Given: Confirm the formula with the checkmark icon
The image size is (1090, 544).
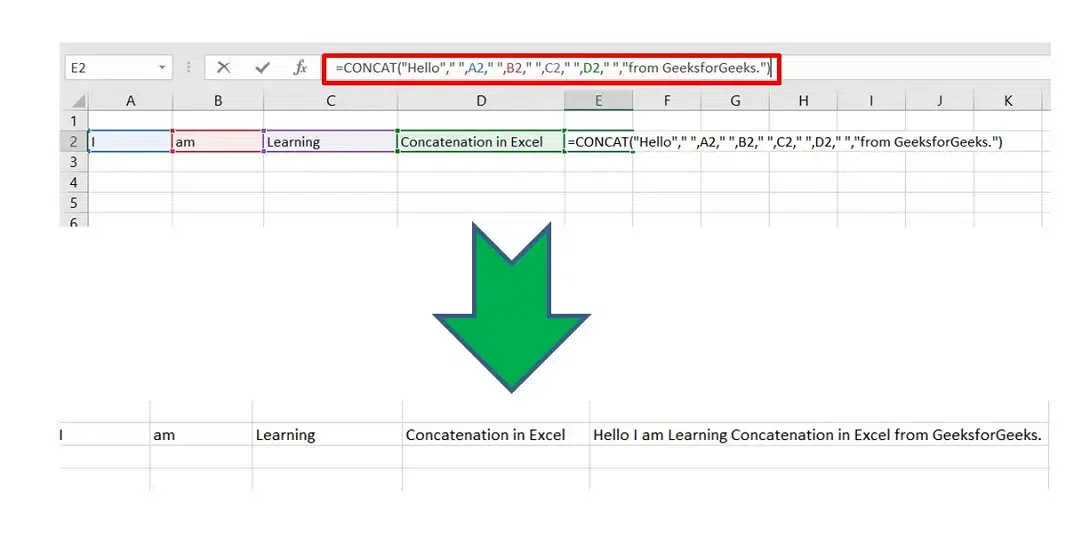Looking at the screenshot, I should coord(263,67).
